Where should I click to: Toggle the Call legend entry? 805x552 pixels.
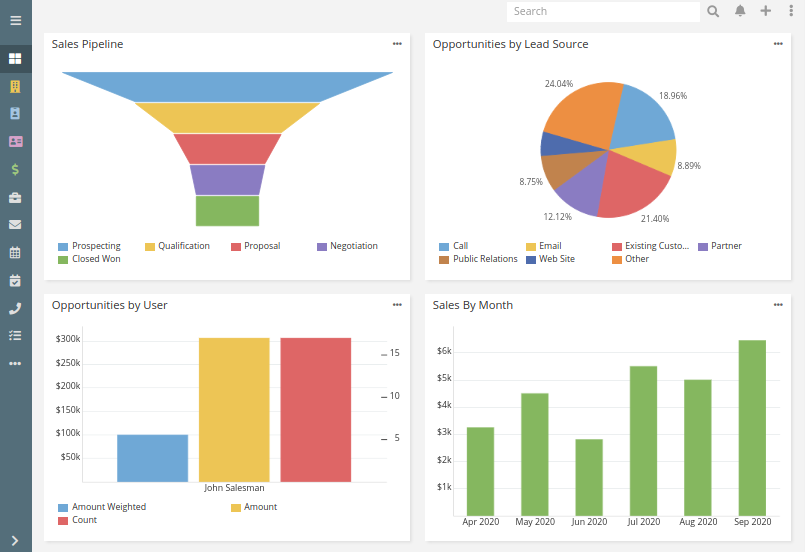coord(454,246)
